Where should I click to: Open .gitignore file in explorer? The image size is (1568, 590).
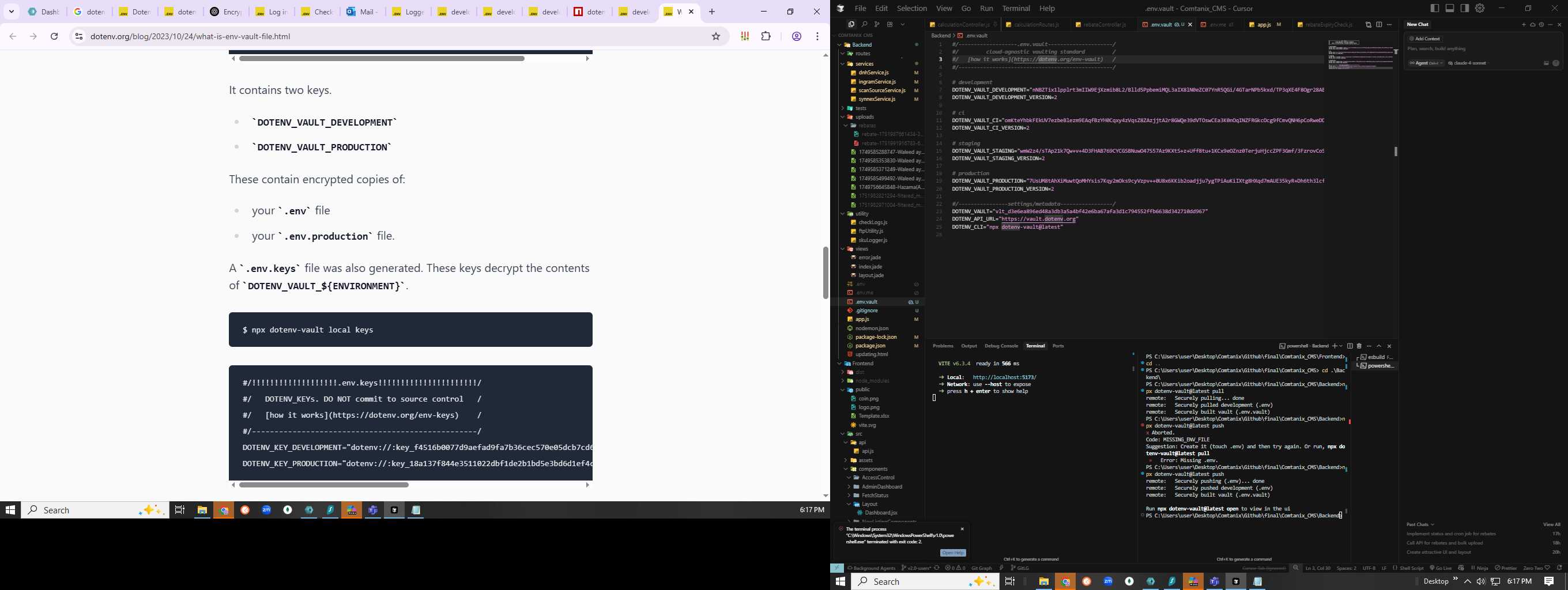(866, 310)
